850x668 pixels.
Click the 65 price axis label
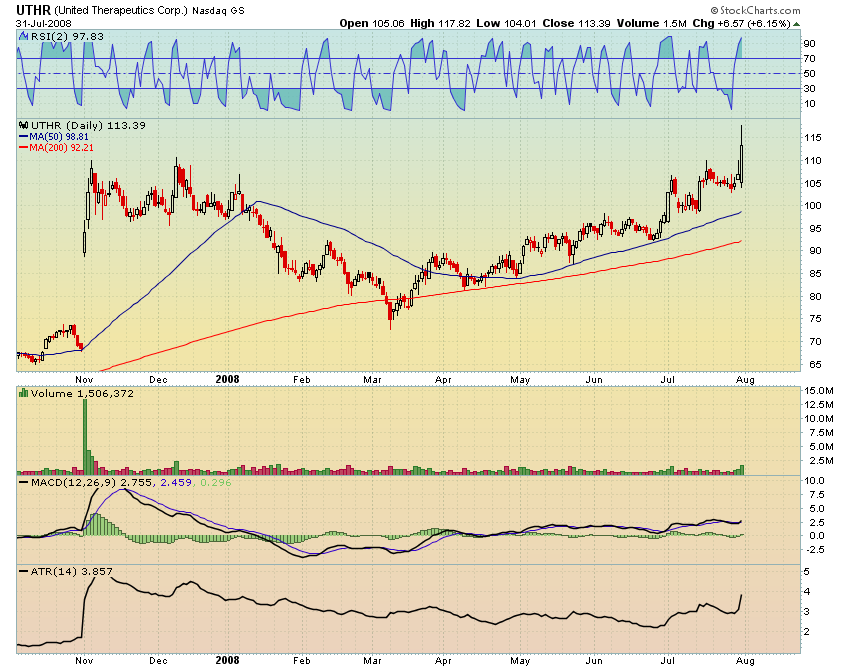(x=815, y=364)
